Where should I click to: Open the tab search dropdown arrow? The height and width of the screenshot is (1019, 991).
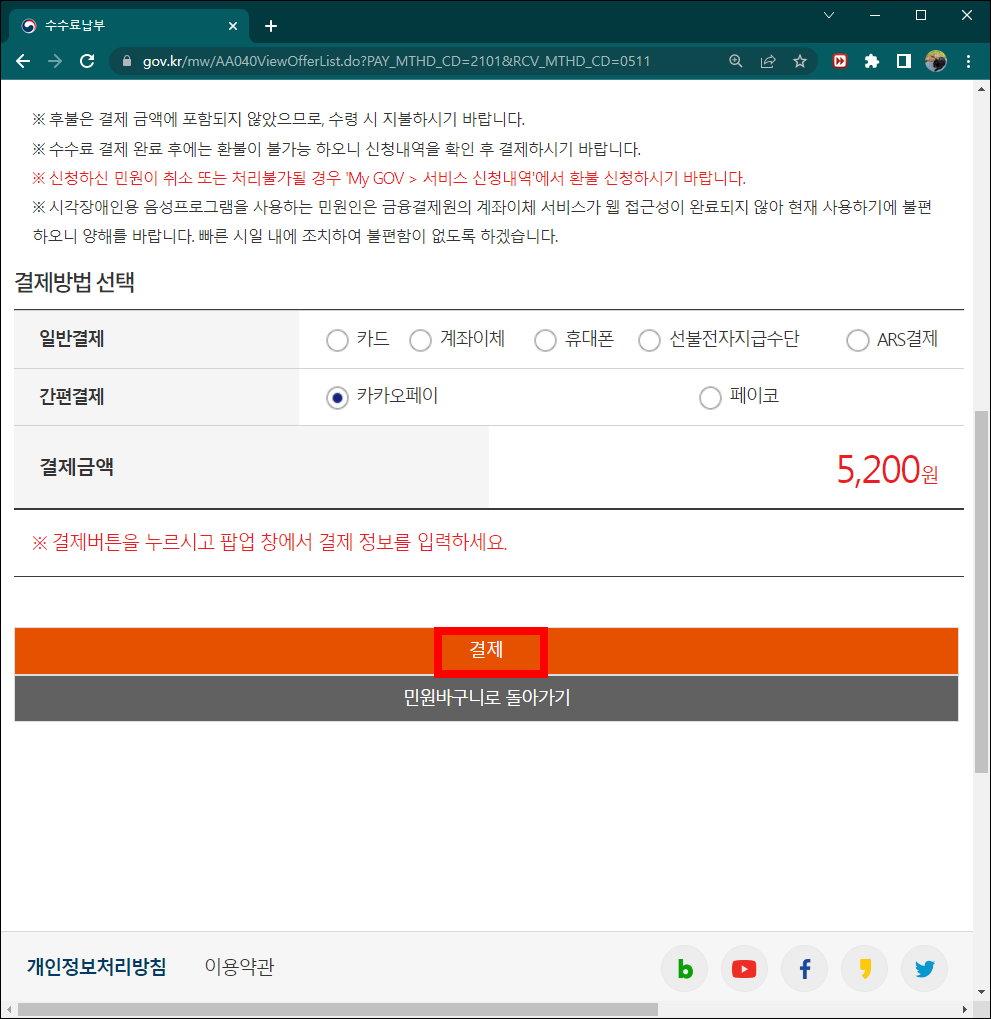pyautogui.click(x=827, y=16)
